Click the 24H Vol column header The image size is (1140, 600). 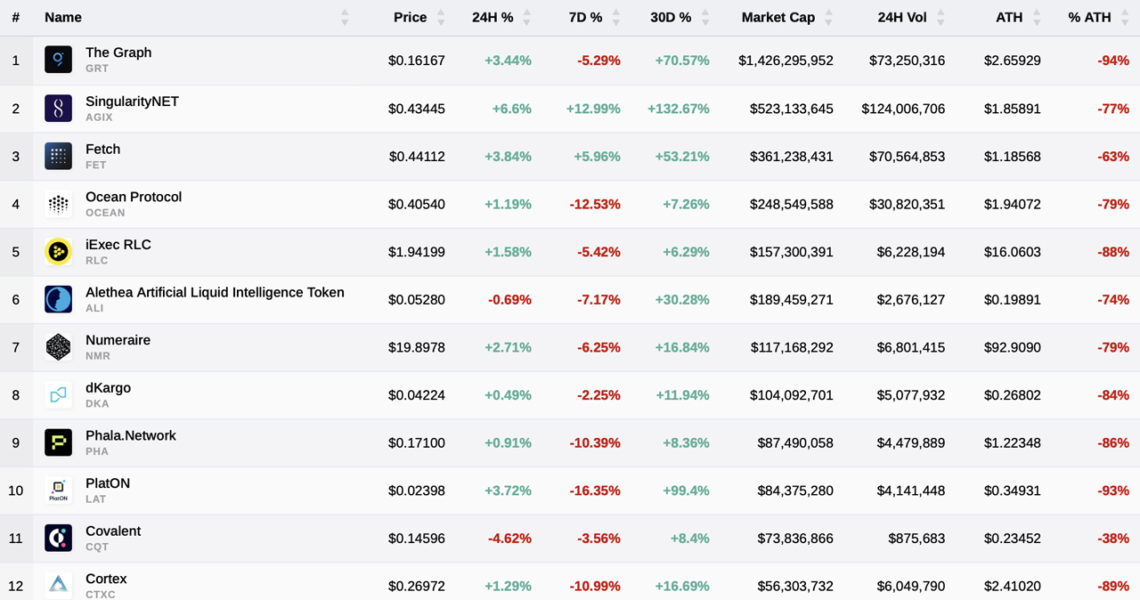(902, 17)
